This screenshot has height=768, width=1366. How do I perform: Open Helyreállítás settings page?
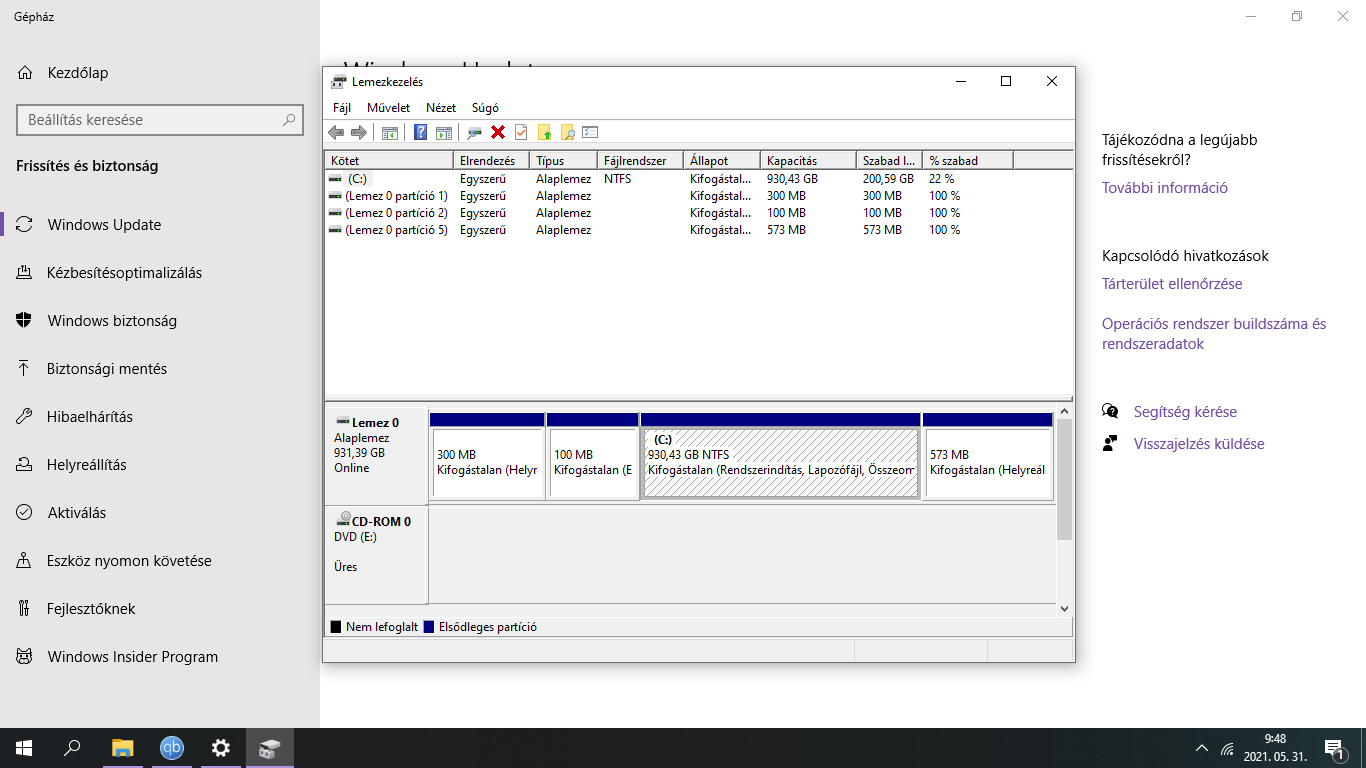[160, 465]
